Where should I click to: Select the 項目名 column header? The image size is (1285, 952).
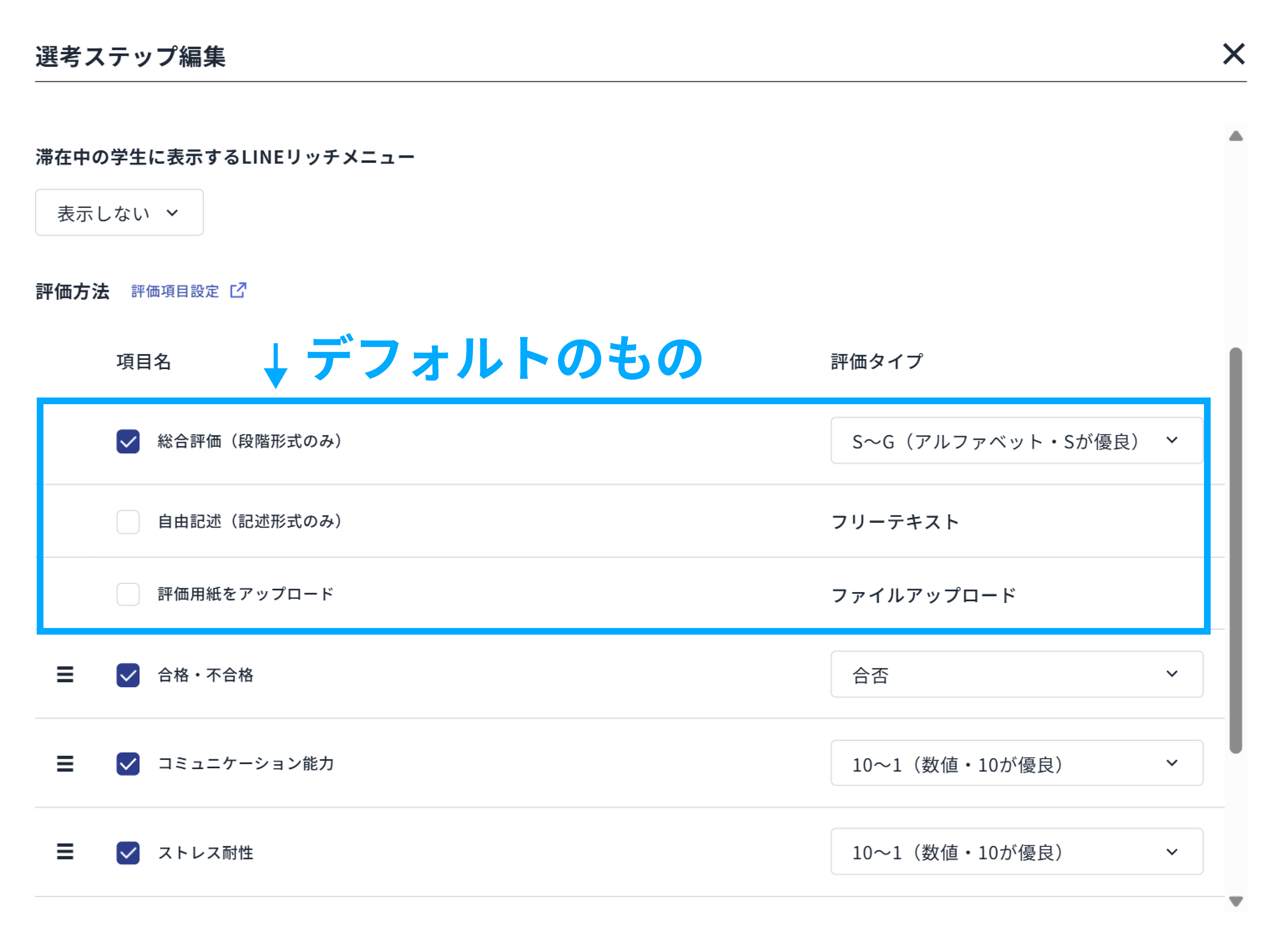(144, 361)
